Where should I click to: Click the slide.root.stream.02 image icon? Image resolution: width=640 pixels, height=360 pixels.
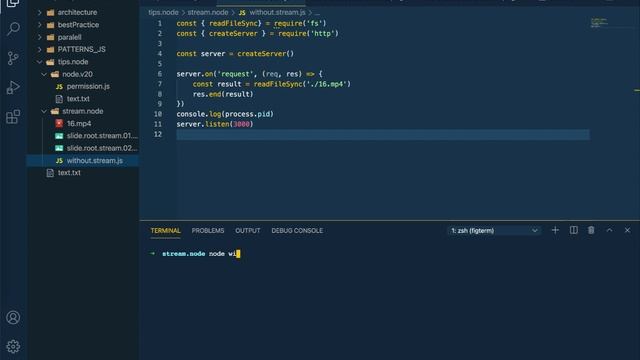(x=59, y=148)
